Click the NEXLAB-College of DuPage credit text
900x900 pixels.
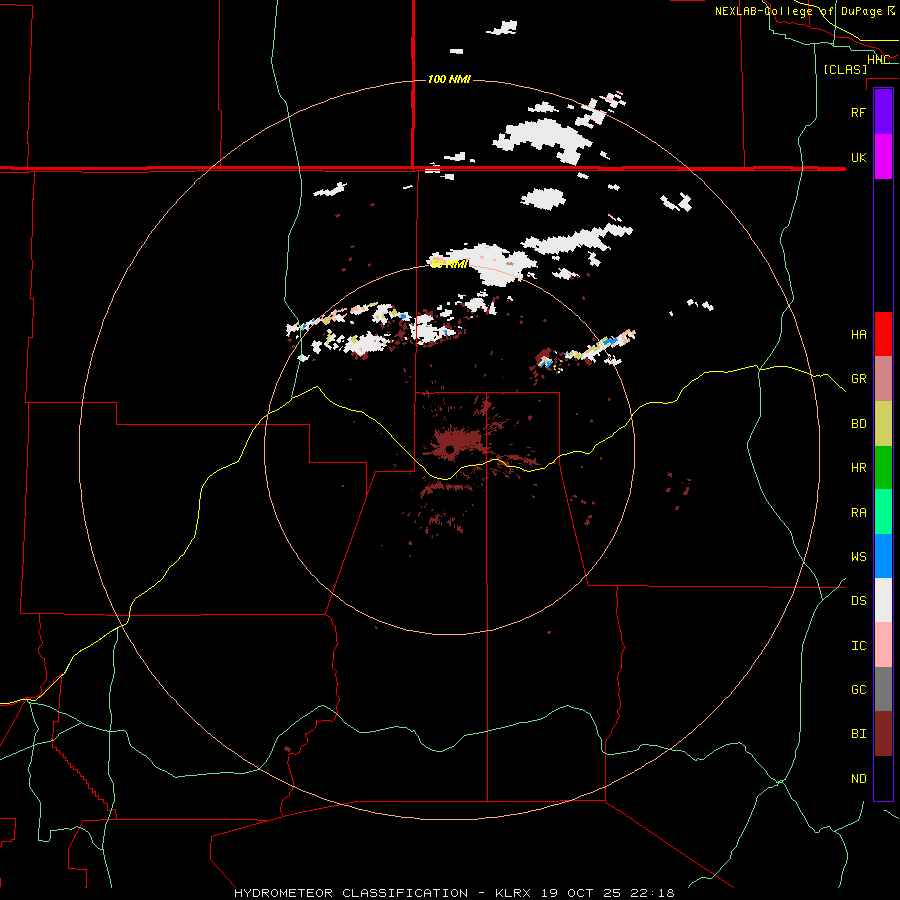[805, 11]
